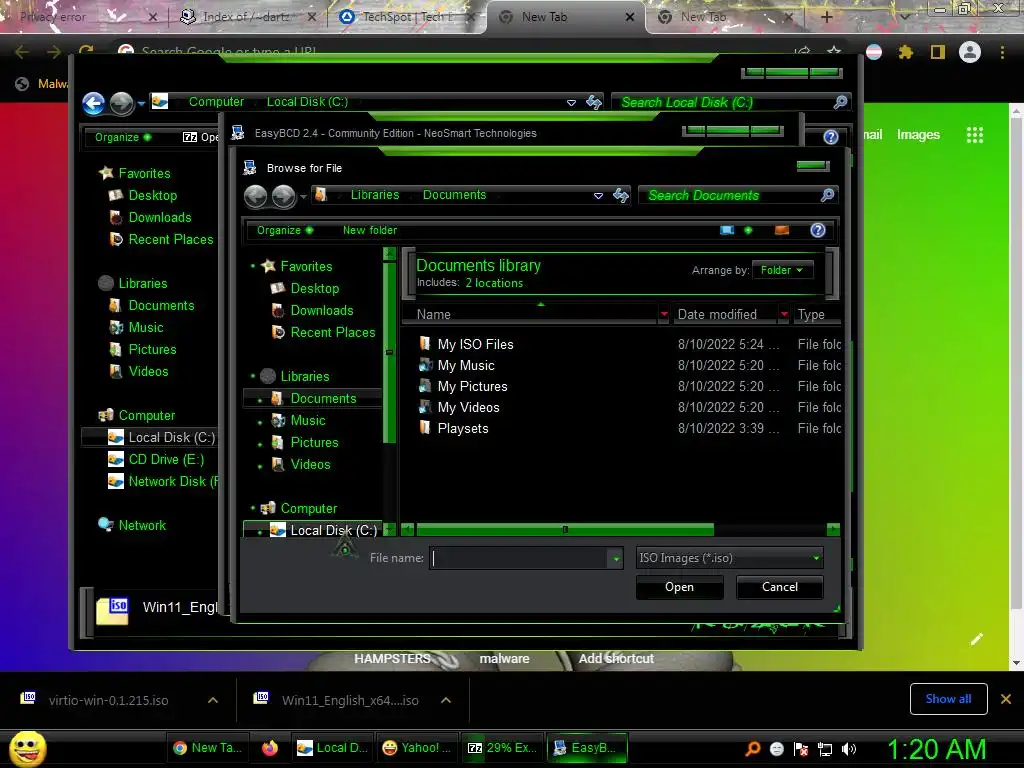Click magnifier in Search Local Disk box

click(840, 102)
